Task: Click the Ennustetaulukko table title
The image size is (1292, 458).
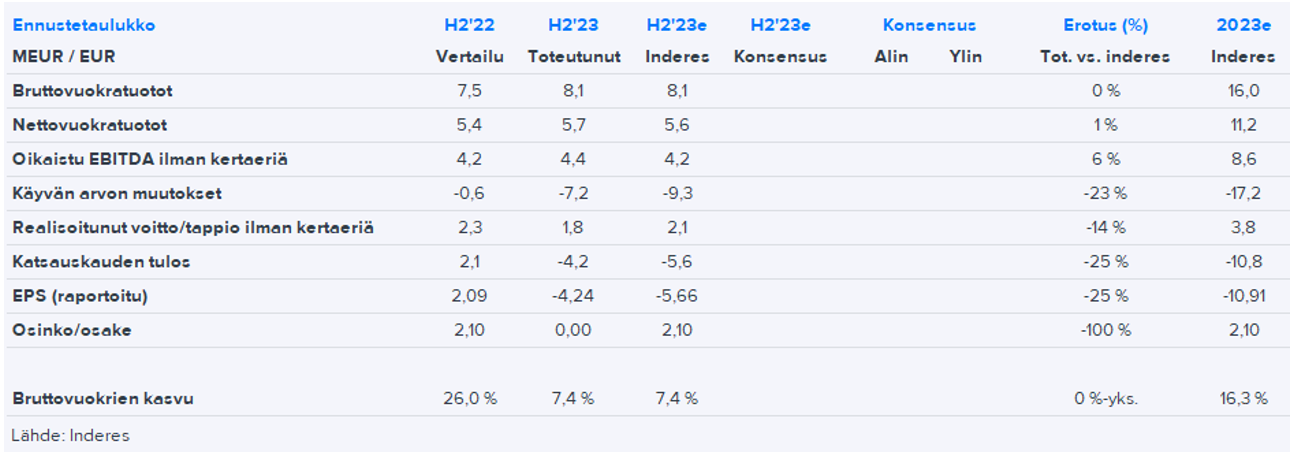Action: (84, 25)
